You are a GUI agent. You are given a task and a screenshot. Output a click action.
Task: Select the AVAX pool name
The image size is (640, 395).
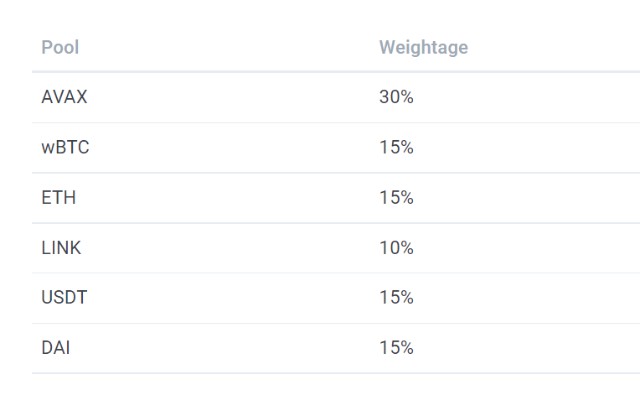click(x=64, y=97)
